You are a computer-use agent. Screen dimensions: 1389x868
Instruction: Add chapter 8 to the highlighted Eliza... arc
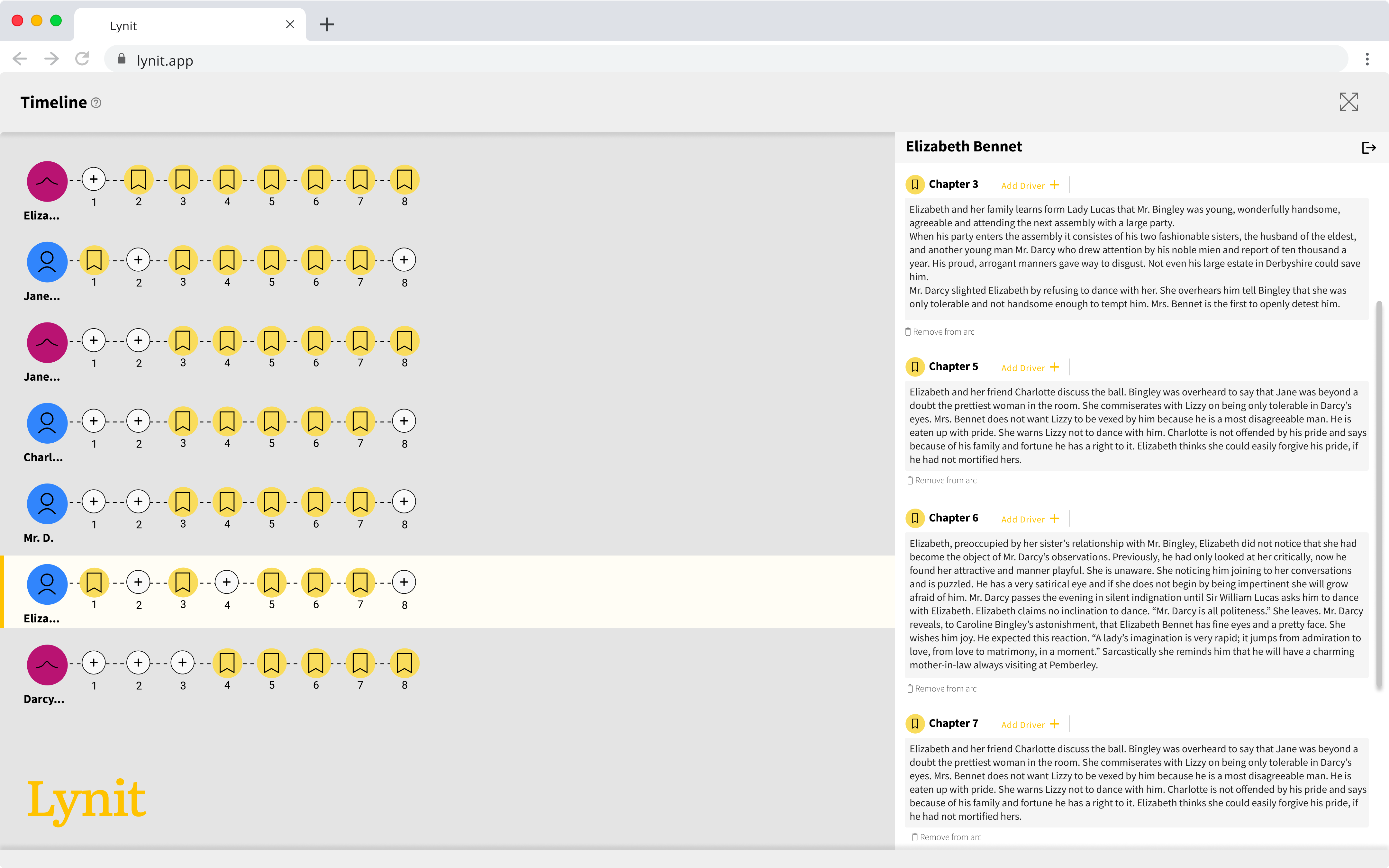coord(404,582)
